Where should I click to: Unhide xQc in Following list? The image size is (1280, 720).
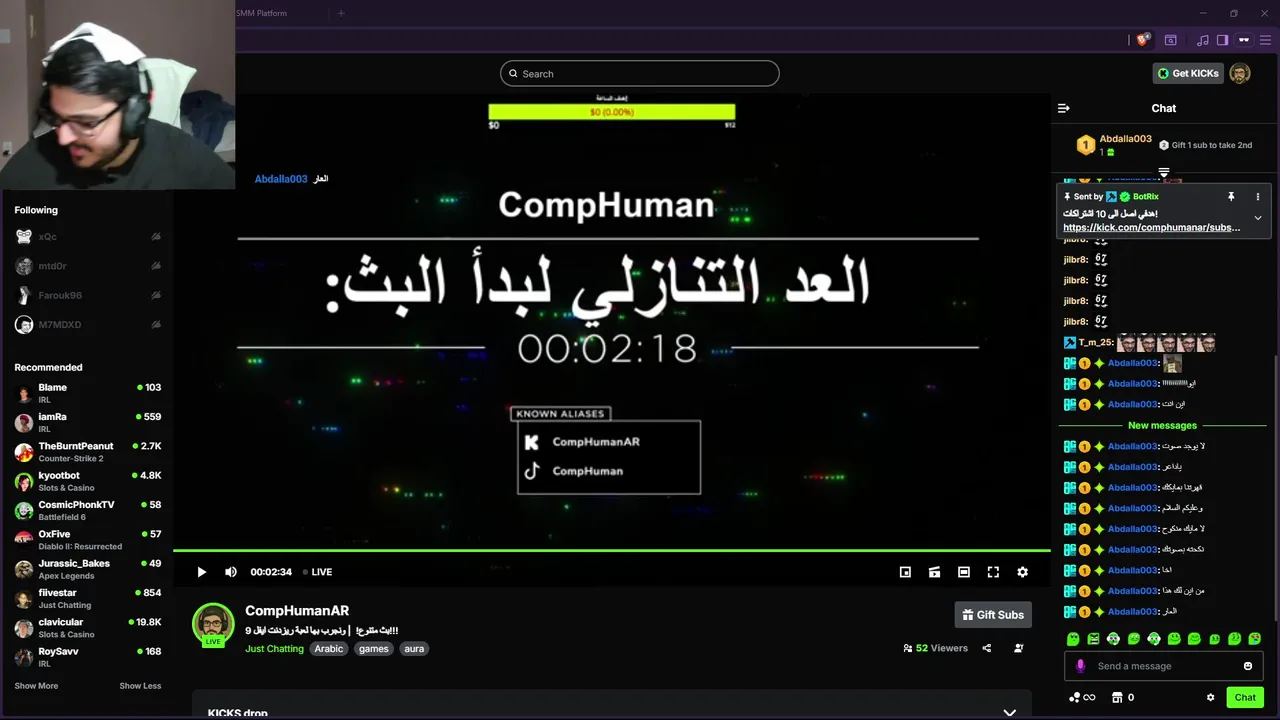(x=156, y=237)
